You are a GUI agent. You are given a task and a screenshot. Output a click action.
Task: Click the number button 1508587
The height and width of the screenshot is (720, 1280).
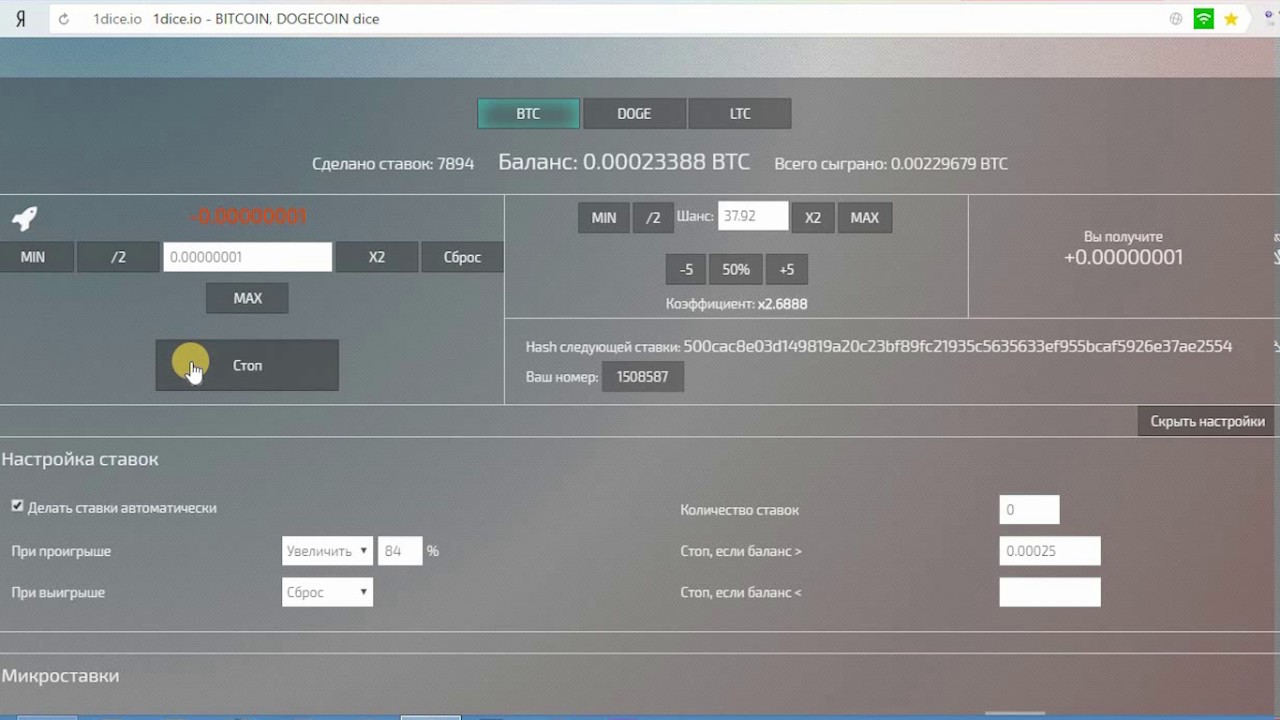643,377
